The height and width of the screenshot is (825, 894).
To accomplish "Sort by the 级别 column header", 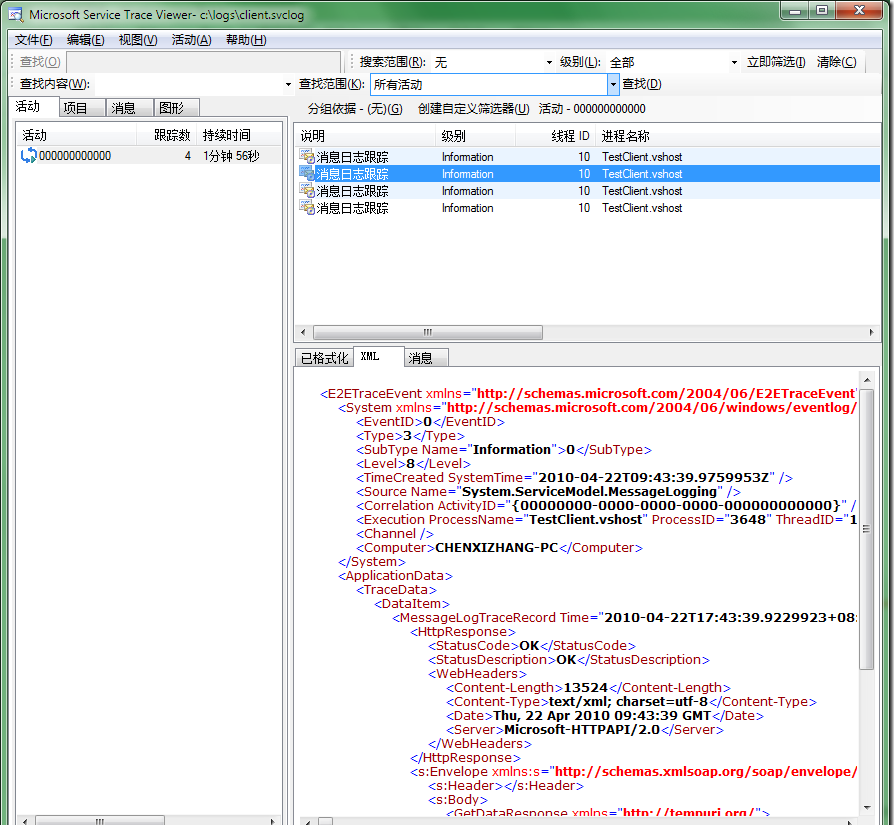I will point(476,136).
